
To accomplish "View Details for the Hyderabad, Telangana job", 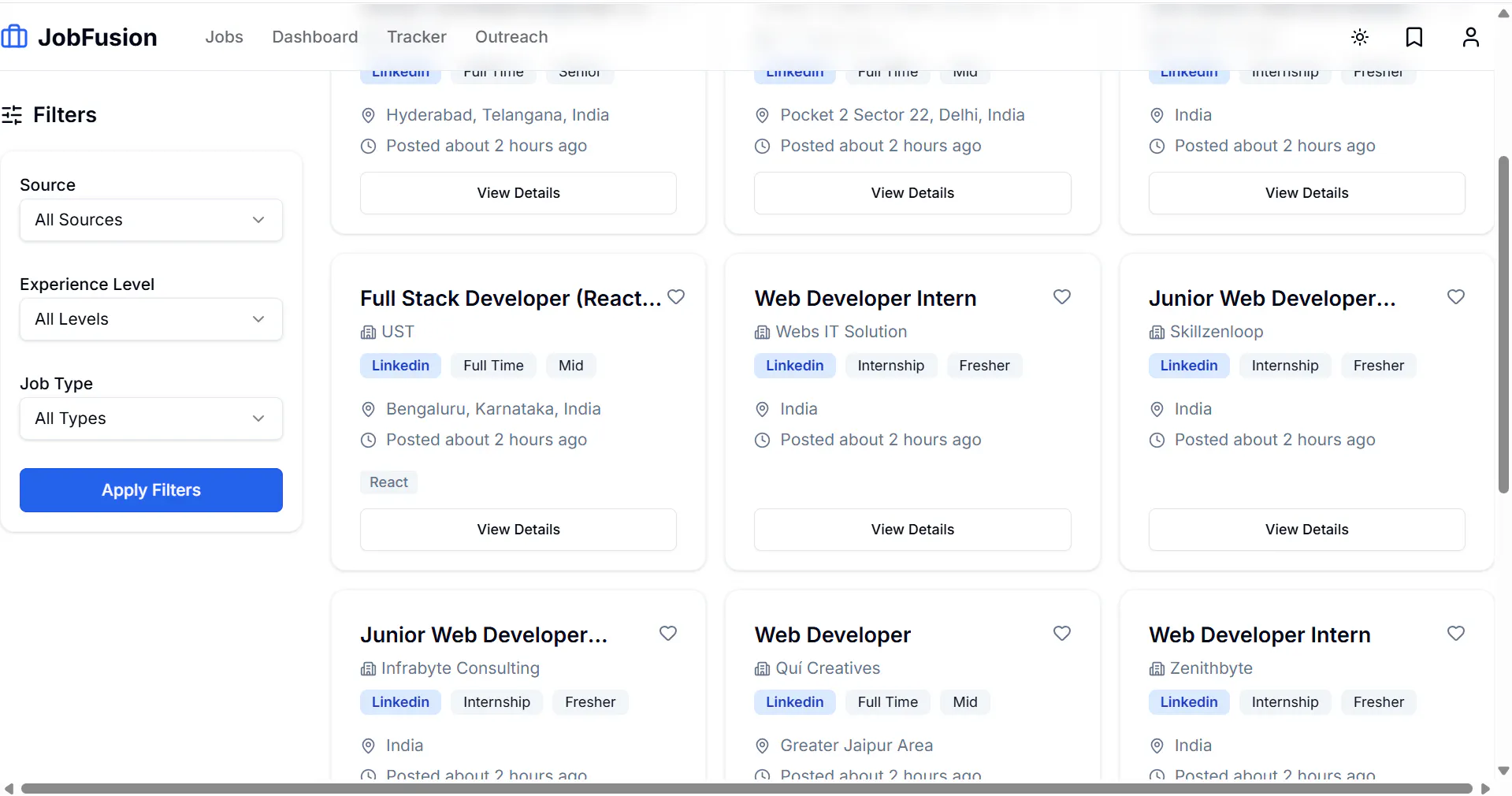I will (518, 193).
